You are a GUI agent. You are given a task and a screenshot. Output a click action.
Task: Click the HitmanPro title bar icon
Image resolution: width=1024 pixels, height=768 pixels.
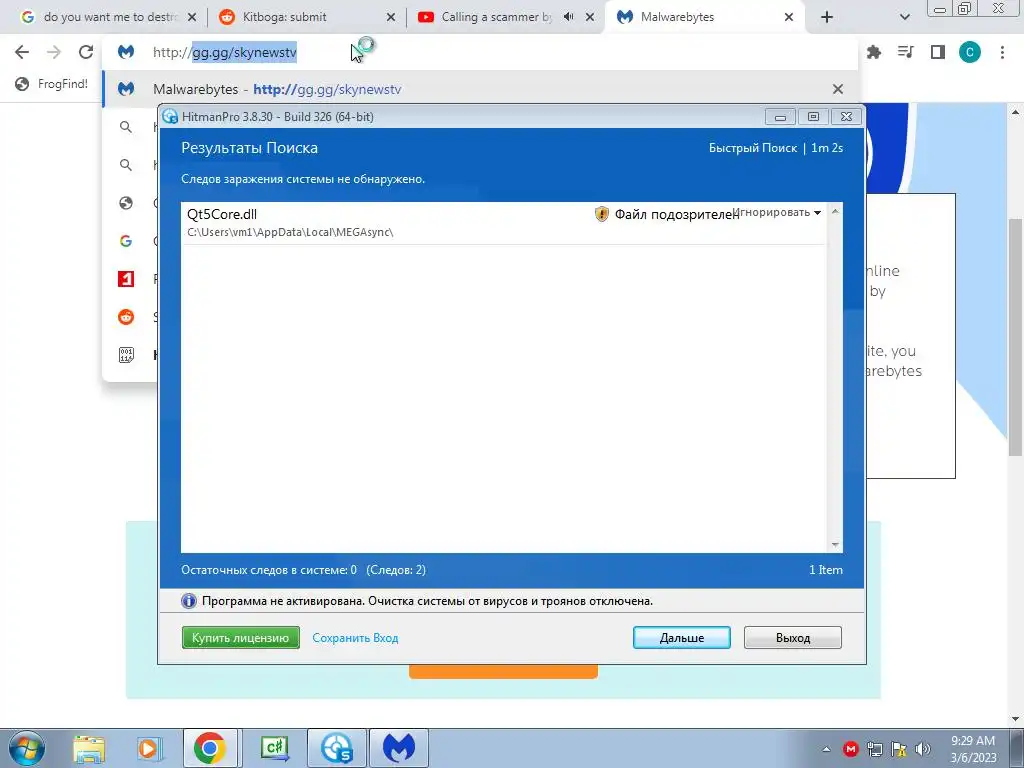coord(170,116)
